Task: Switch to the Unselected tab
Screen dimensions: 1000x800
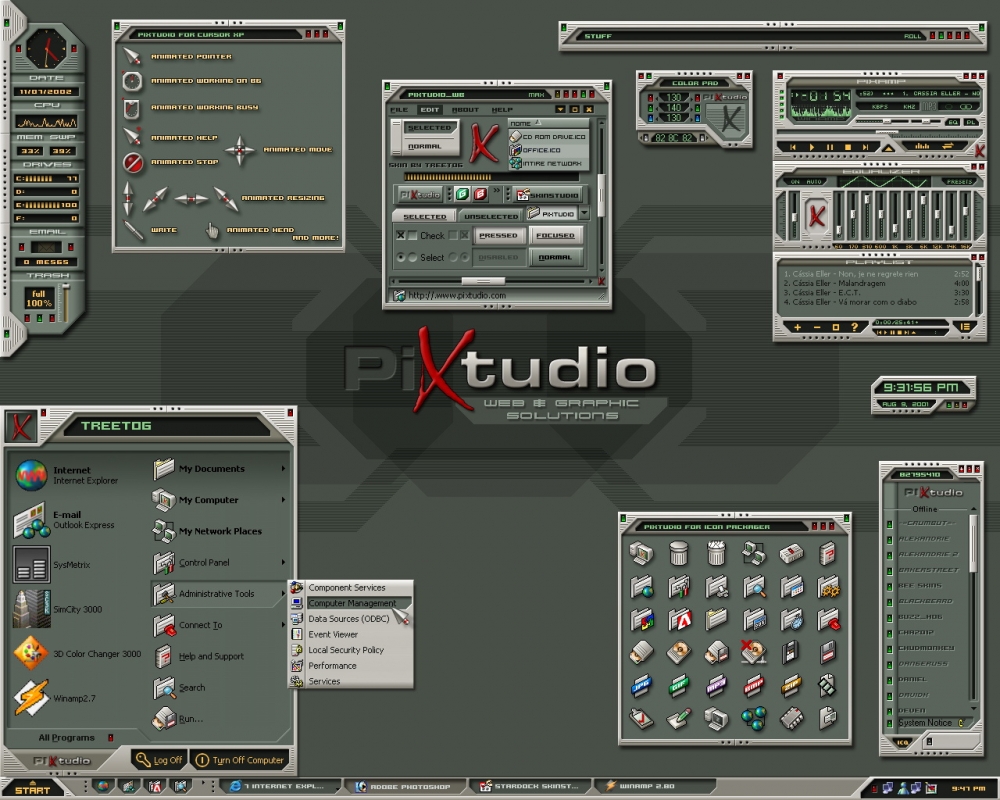Action: (490, 216)
